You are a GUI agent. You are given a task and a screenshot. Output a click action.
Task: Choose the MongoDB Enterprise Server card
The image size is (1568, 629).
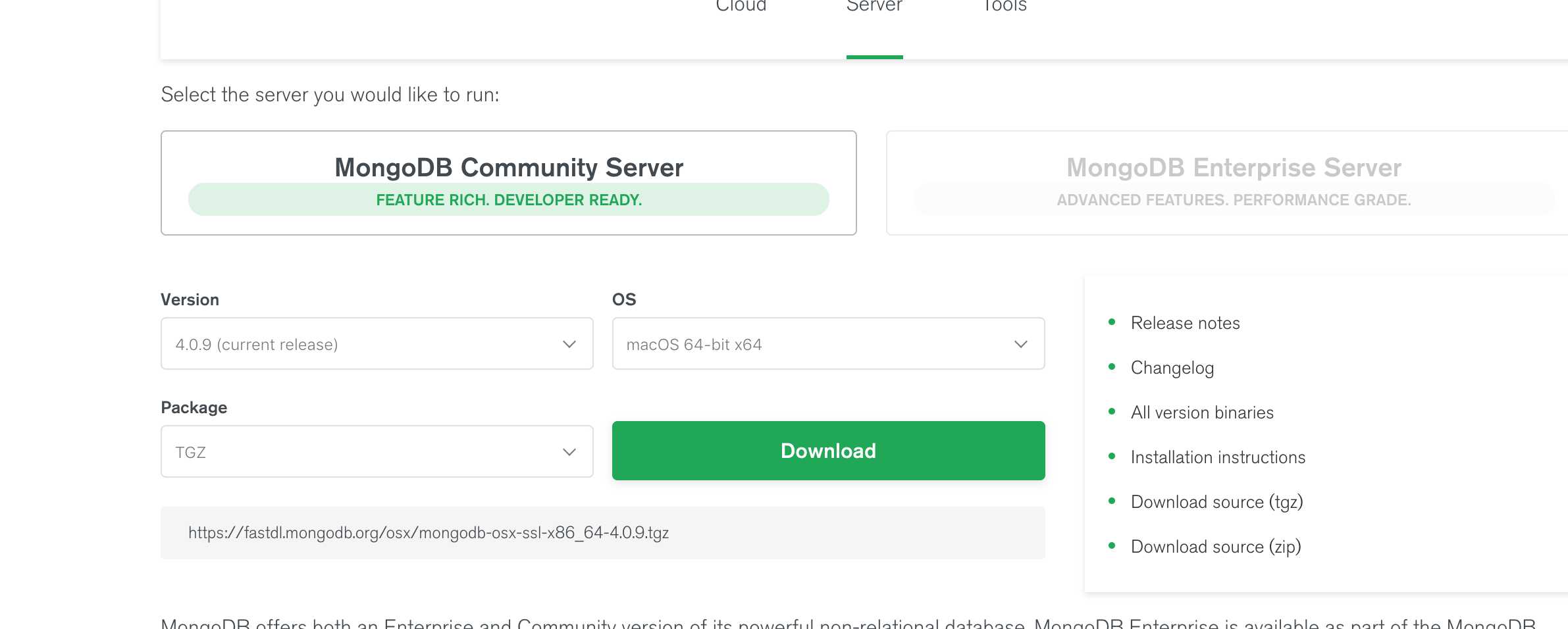pos(1227,183)
